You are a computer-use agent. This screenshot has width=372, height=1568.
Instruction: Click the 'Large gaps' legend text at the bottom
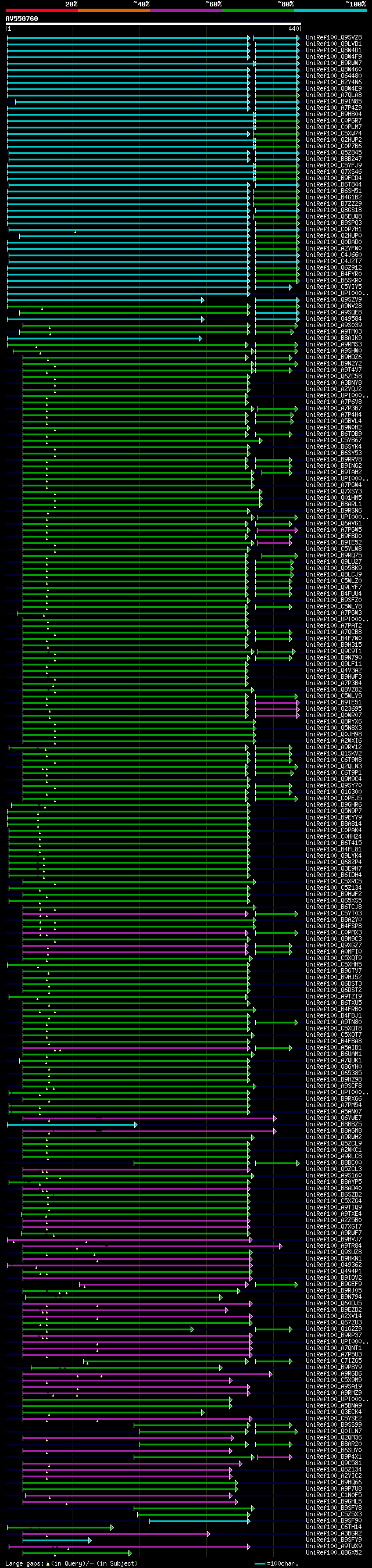(x=25, y=1563)
